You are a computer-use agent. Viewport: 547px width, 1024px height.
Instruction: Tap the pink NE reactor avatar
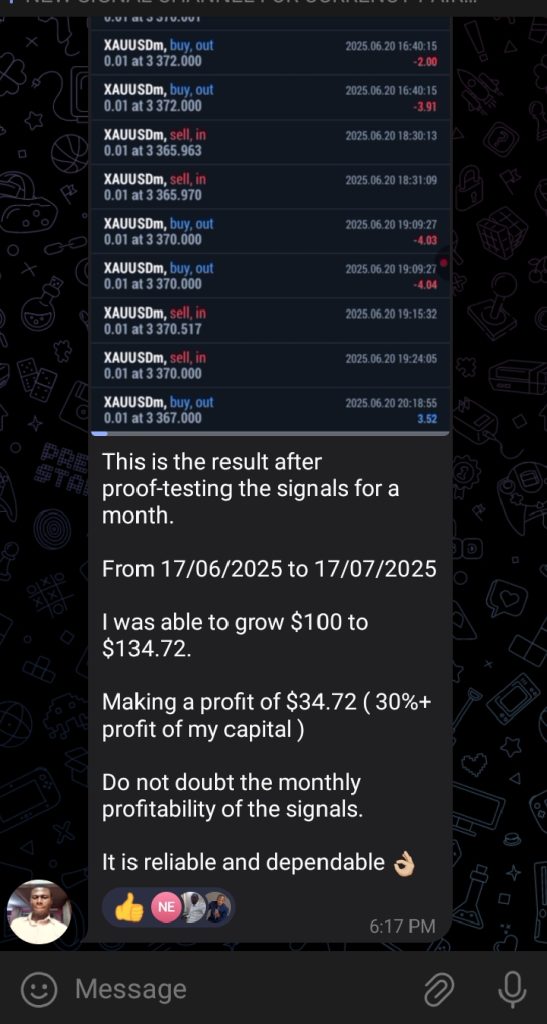(x=166, y=907)
